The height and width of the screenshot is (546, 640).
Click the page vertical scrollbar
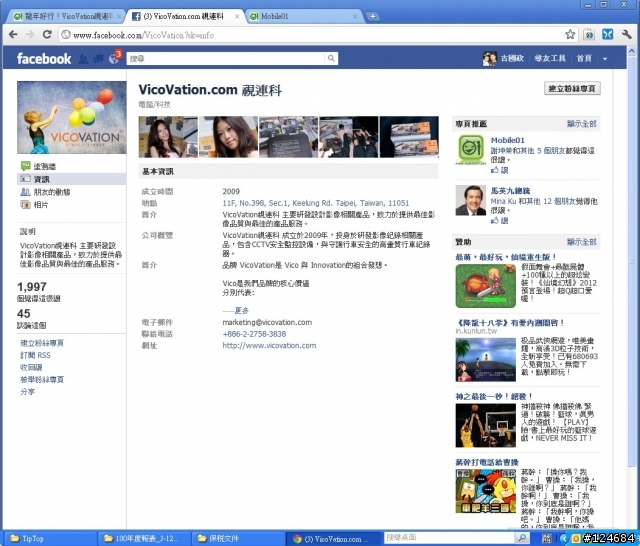(631, 261)
